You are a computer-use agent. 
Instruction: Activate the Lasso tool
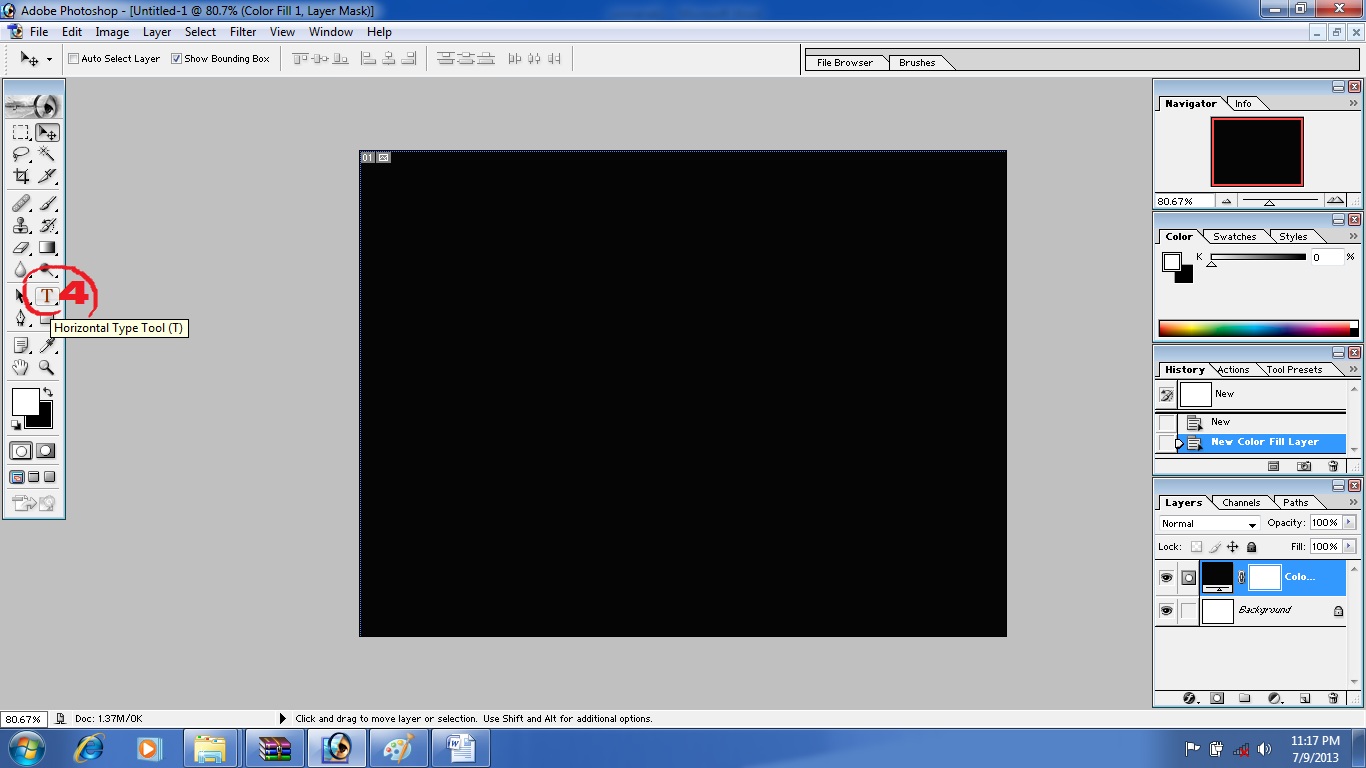20,154
